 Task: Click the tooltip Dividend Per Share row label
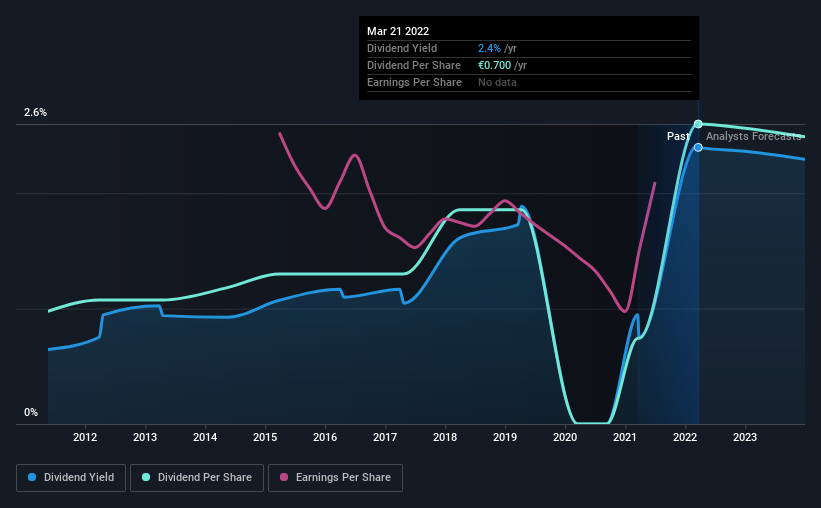pyautogui.click(x=414, y=65)
